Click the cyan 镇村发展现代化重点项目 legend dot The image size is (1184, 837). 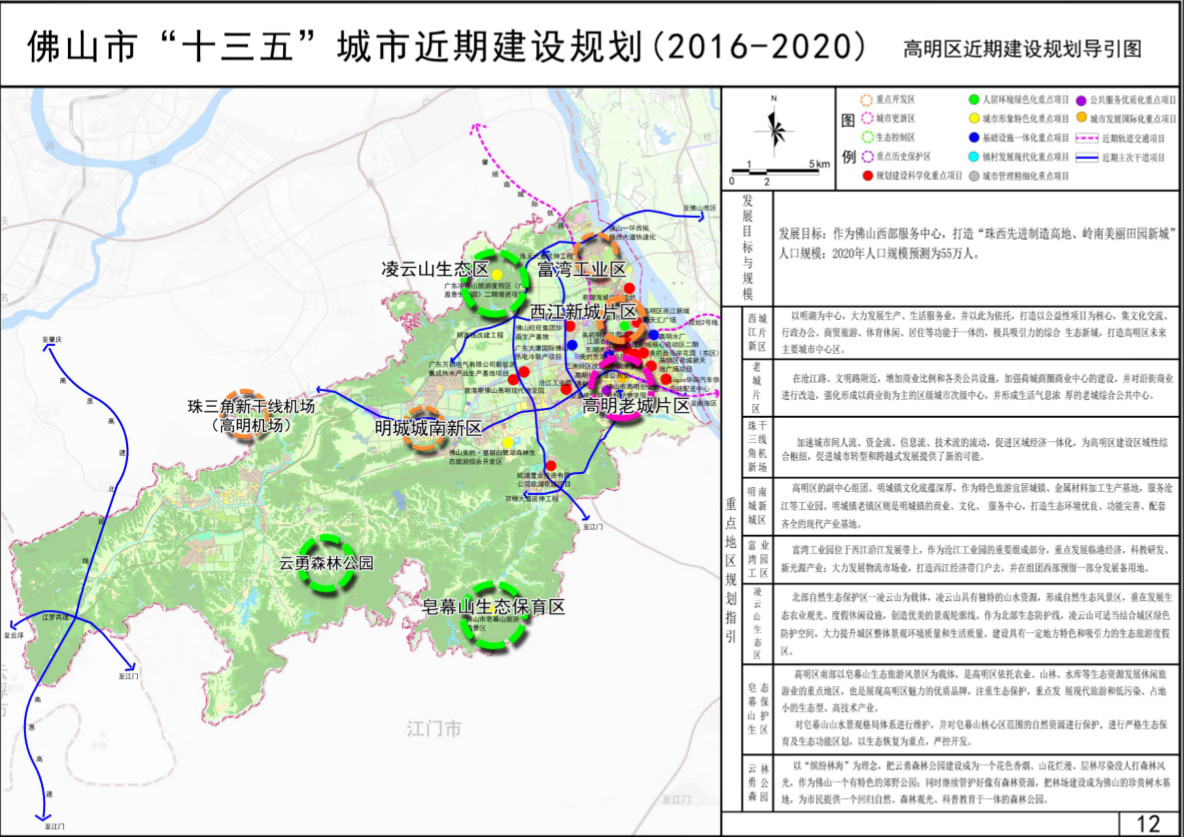coord(973,157)
